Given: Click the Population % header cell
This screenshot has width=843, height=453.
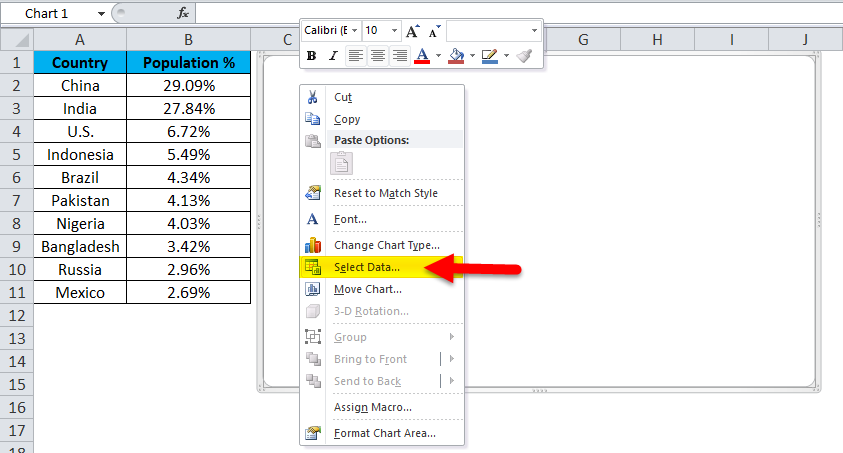Looking at the screenshot, I should click(189, 63).
